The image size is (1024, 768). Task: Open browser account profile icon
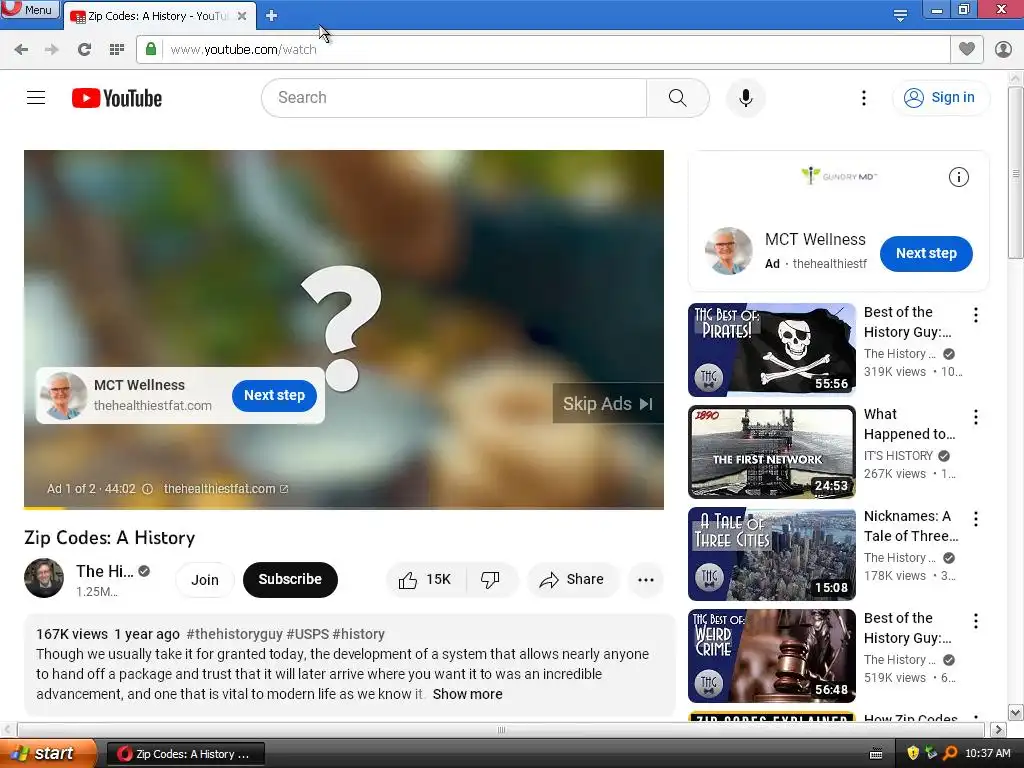click(x=1003, y=49)
